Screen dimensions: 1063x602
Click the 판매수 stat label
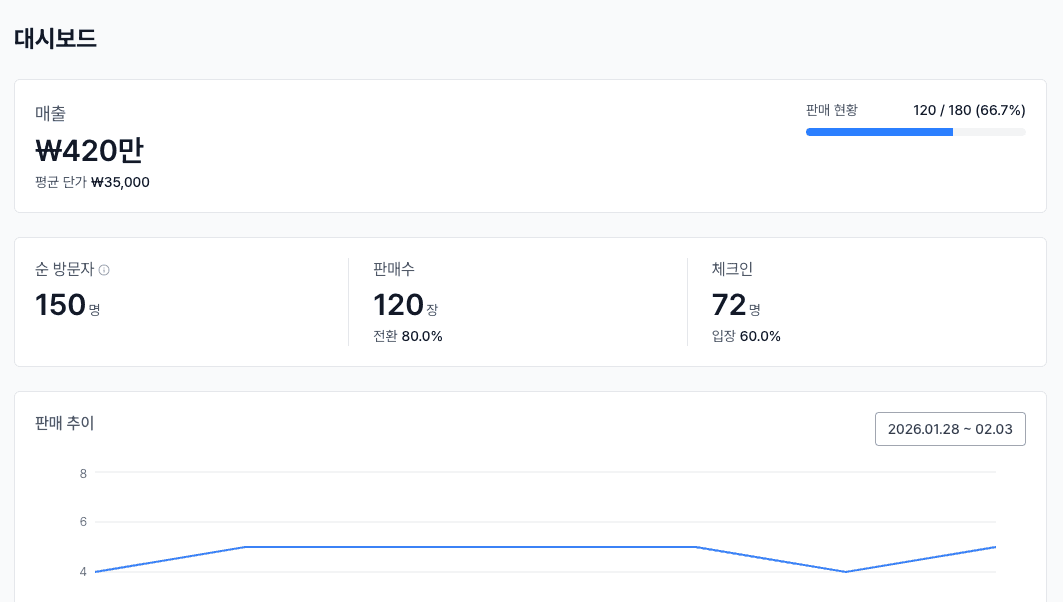coord(393,269)
